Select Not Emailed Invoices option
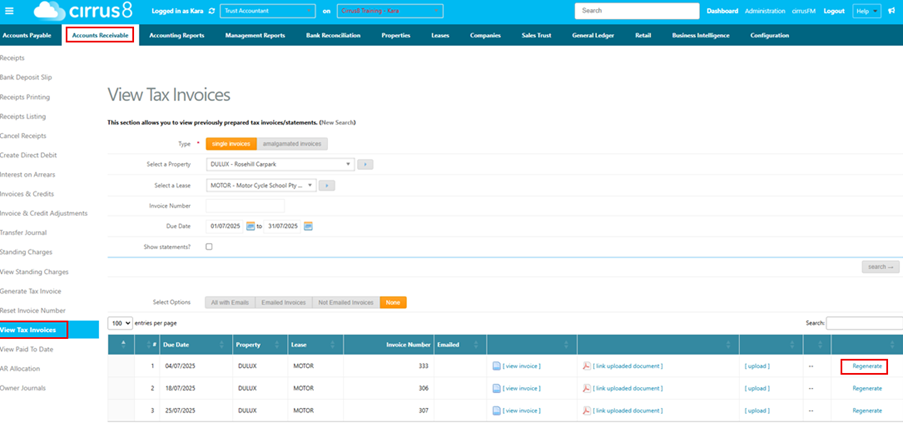Viewport: 903px width, 423px height. tap(346, 303)
